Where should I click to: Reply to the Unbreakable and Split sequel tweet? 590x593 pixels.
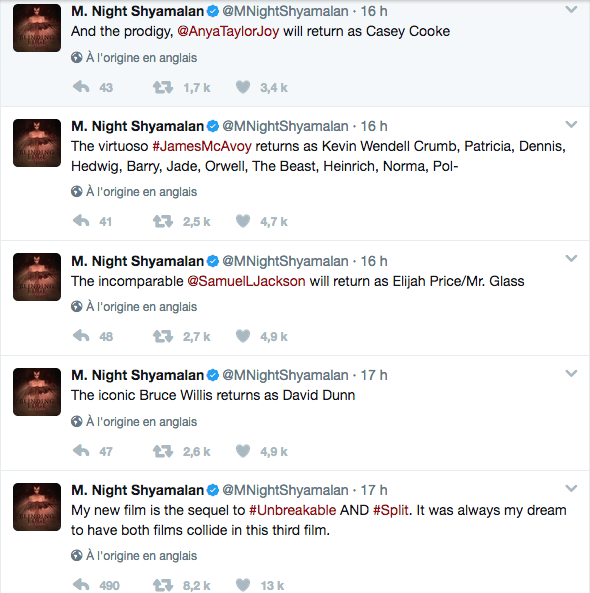[81, 585]
